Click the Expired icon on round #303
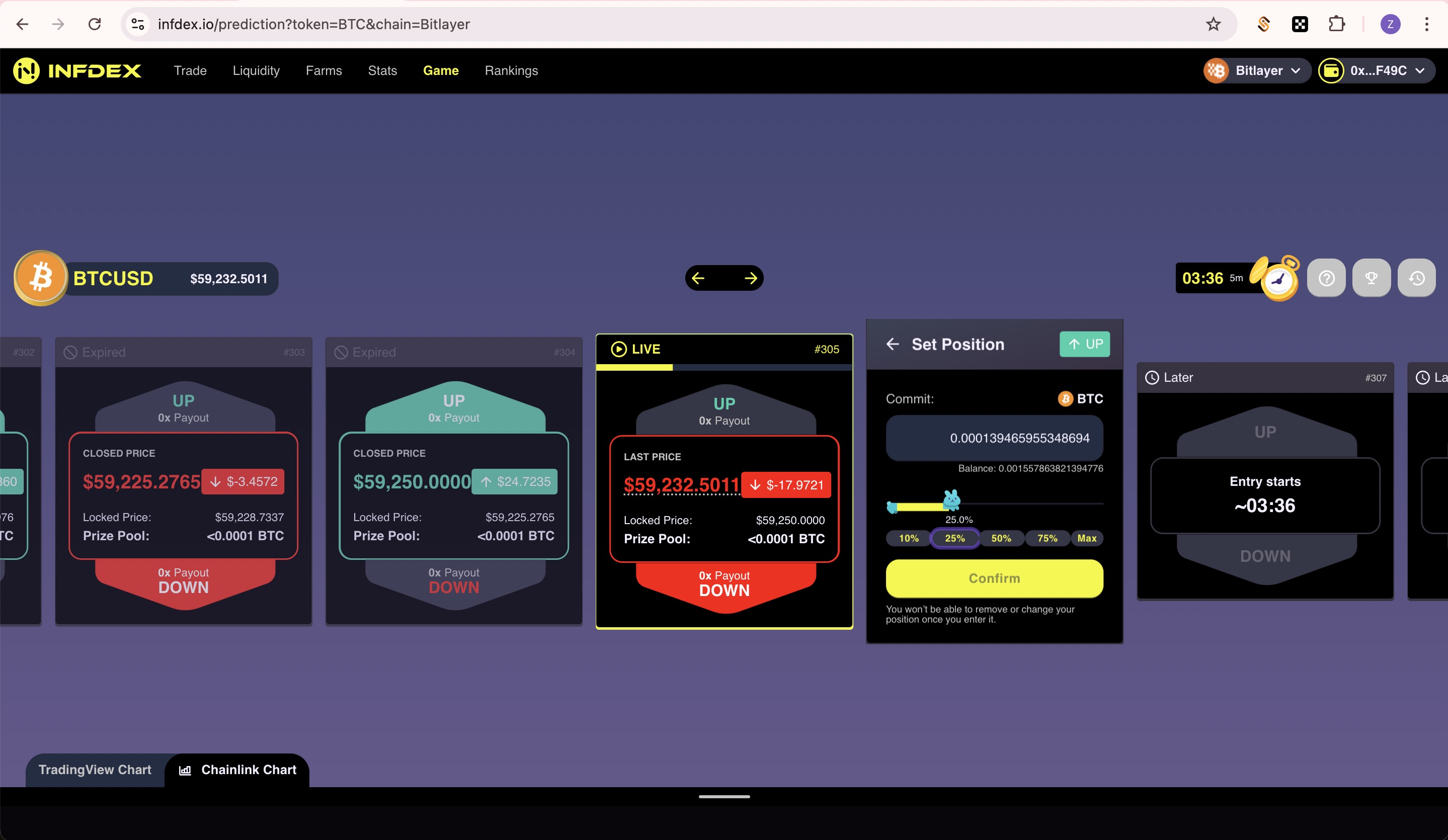Screen dimensions: 1448x840 [x=70, y=352]
